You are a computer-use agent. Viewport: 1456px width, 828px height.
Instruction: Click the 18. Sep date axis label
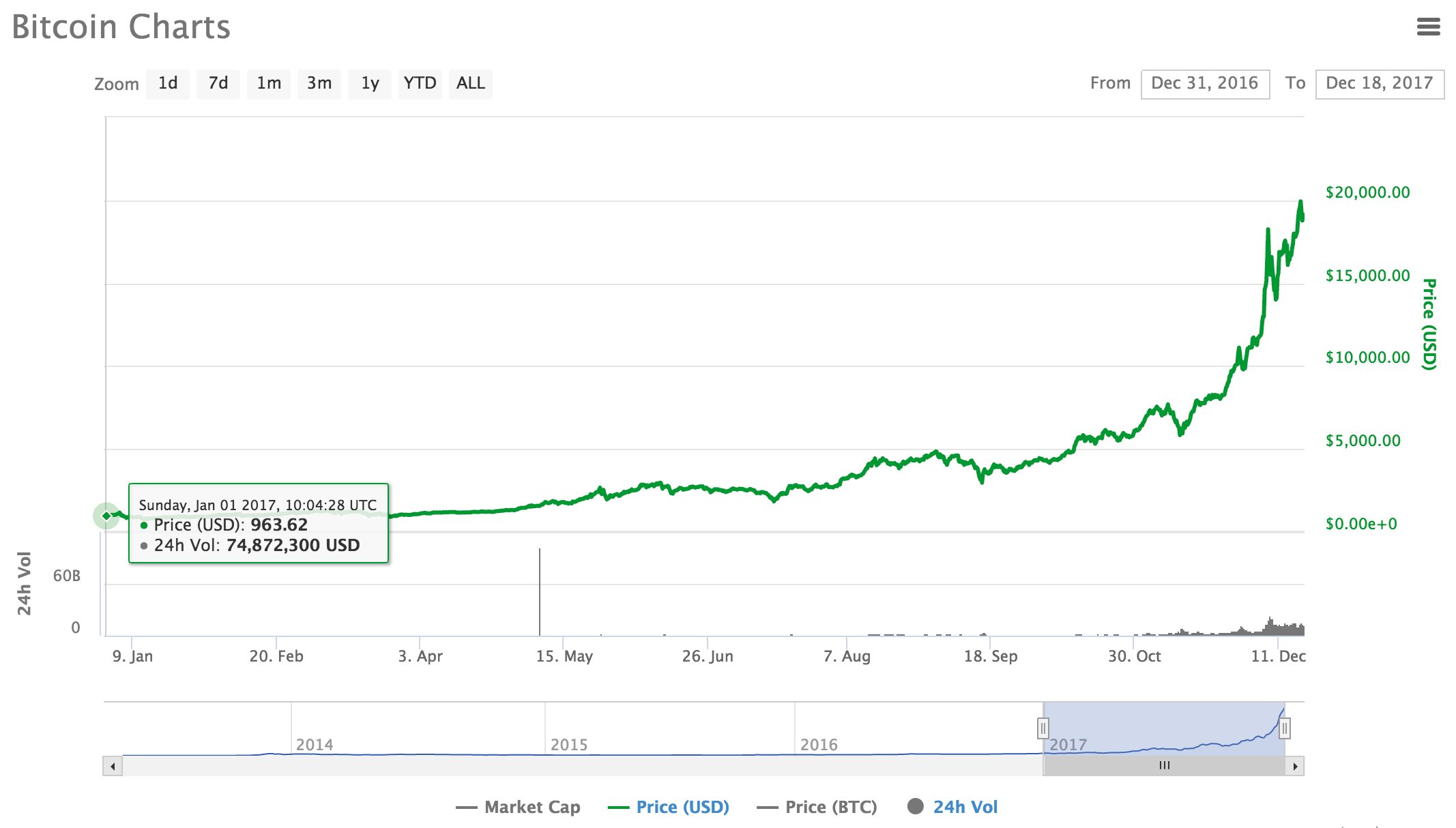(x=991, y=656)
